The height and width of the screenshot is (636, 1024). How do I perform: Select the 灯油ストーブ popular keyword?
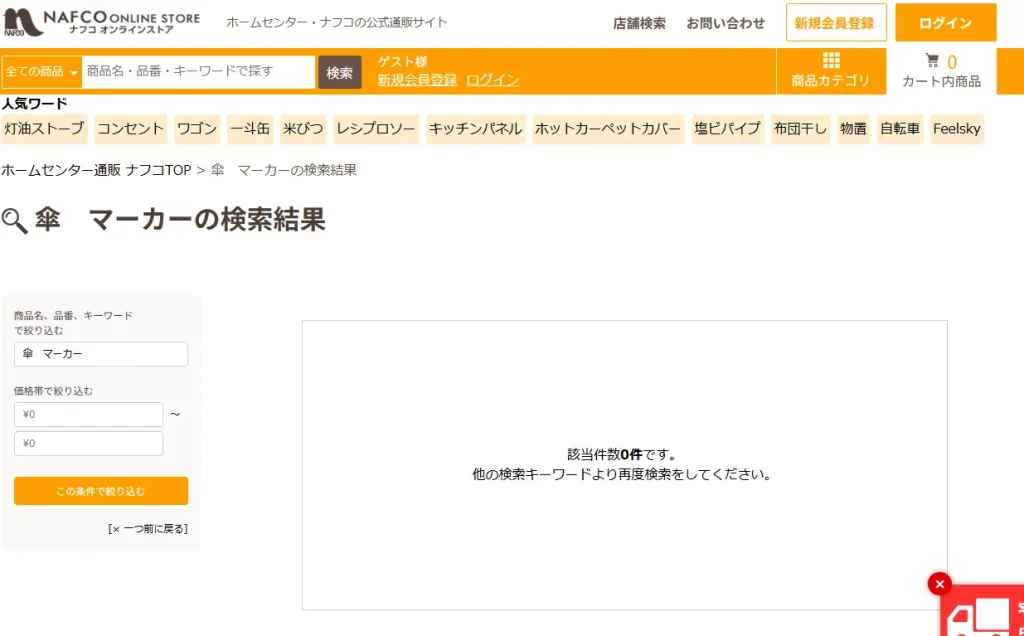(x=45, y=129)
